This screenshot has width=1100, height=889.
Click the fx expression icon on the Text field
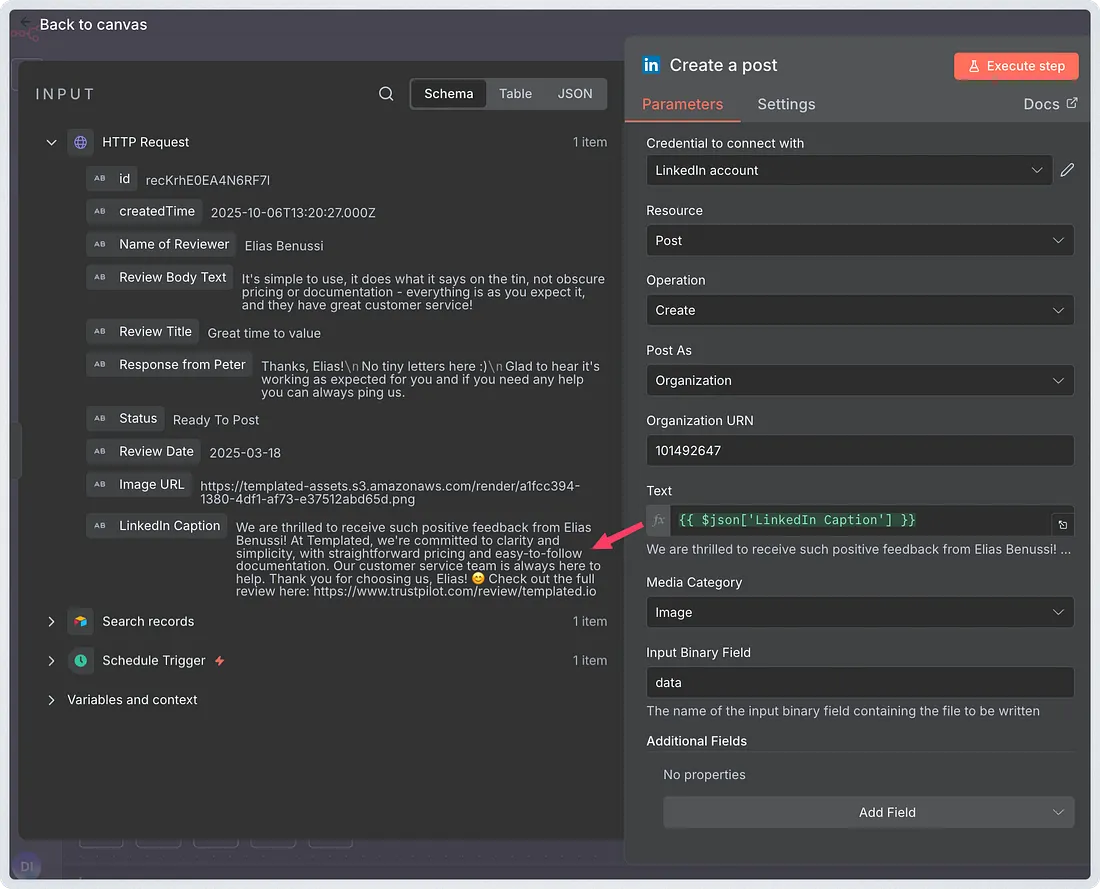pyautogui.click(x=658, y=521)
